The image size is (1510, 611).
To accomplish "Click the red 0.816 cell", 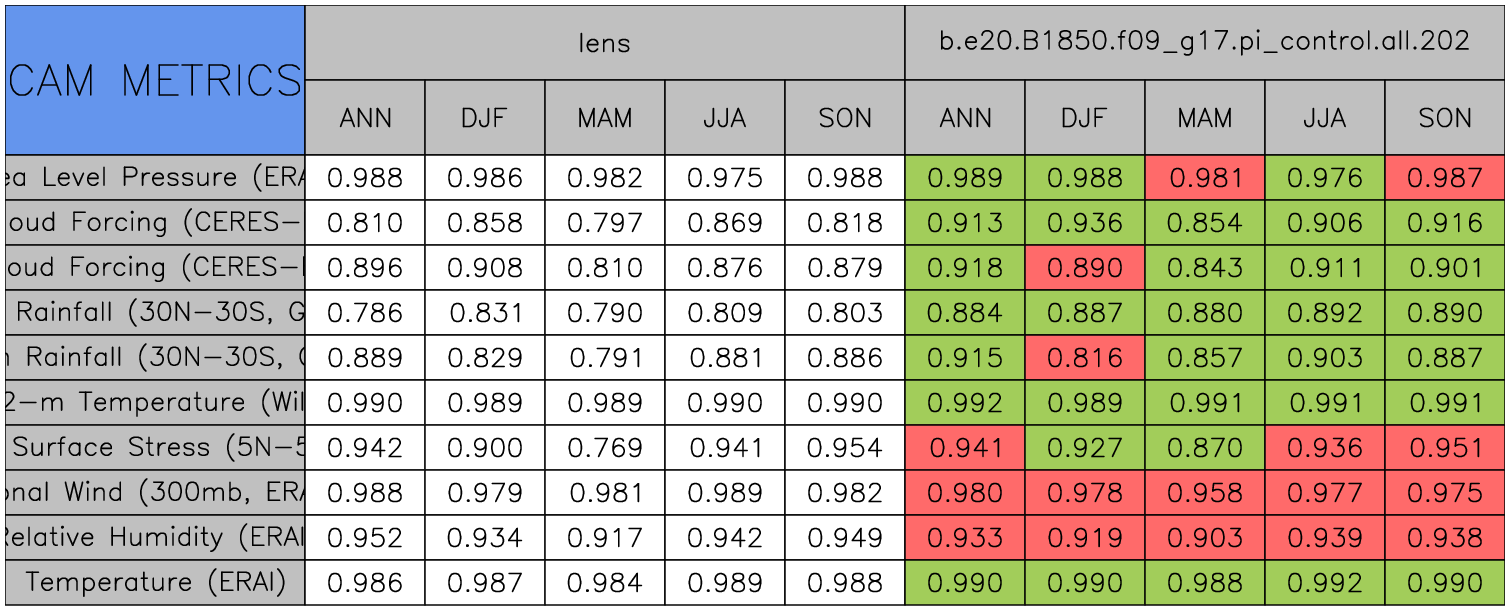I will click(1084, 358).
